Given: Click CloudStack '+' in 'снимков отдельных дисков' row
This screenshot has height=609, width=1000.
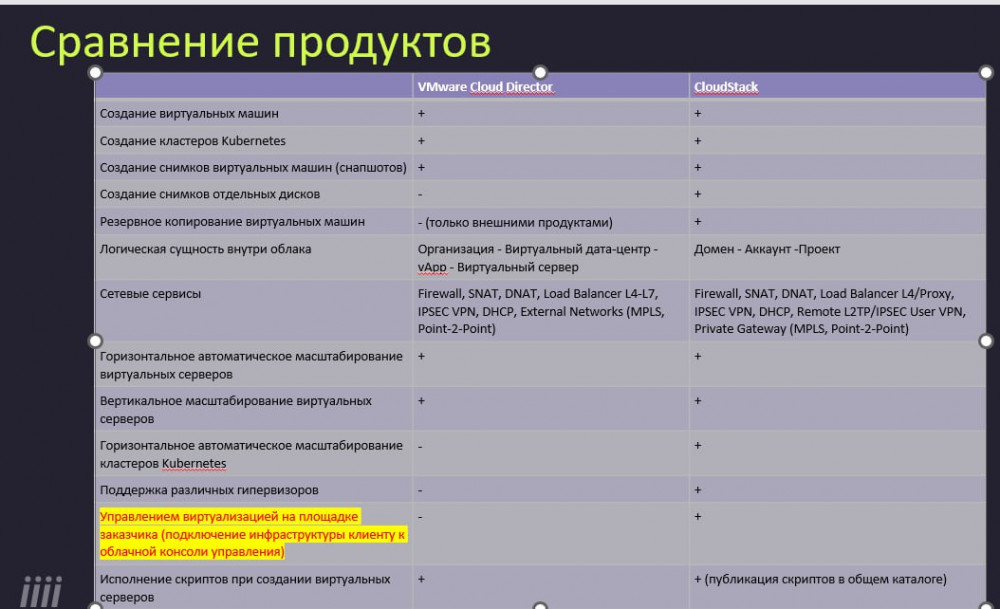Looking at the screenshot, I should (698, 194).
